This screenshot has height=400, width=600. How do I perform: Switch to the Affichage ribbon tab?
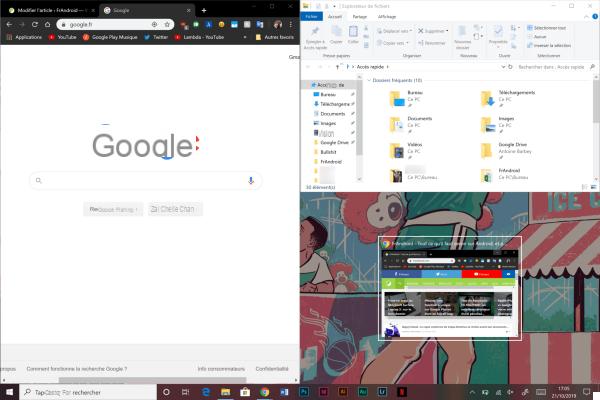[387, 16]
